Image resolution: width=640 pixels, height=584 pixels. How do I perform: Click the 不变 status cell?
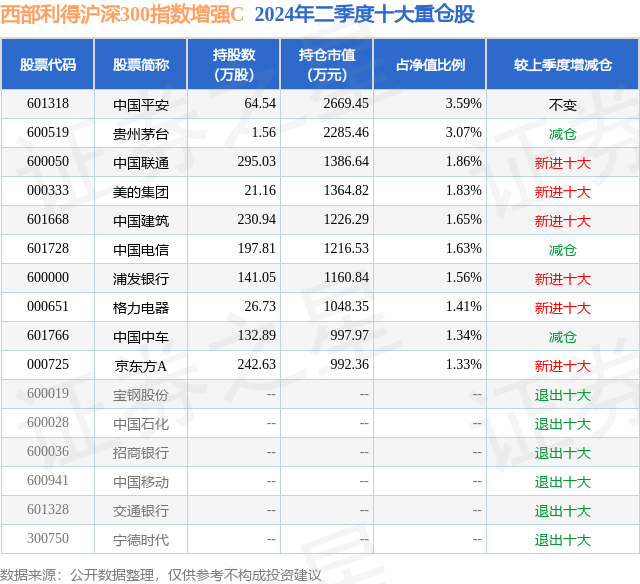coord(563,105)
